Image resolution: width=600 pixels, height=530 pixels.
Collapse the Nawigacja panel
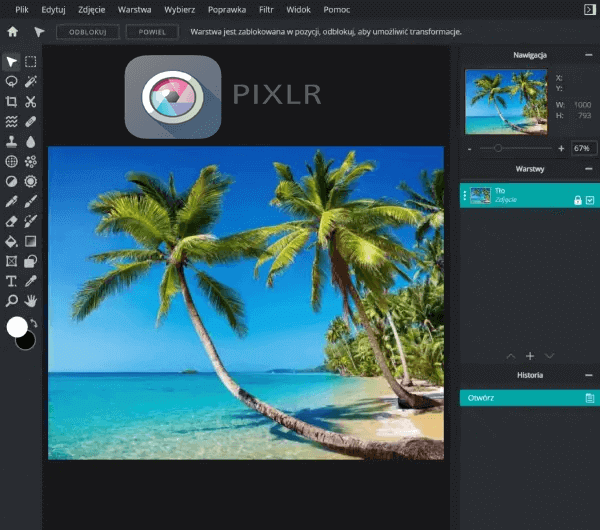(x=589, y=55)
